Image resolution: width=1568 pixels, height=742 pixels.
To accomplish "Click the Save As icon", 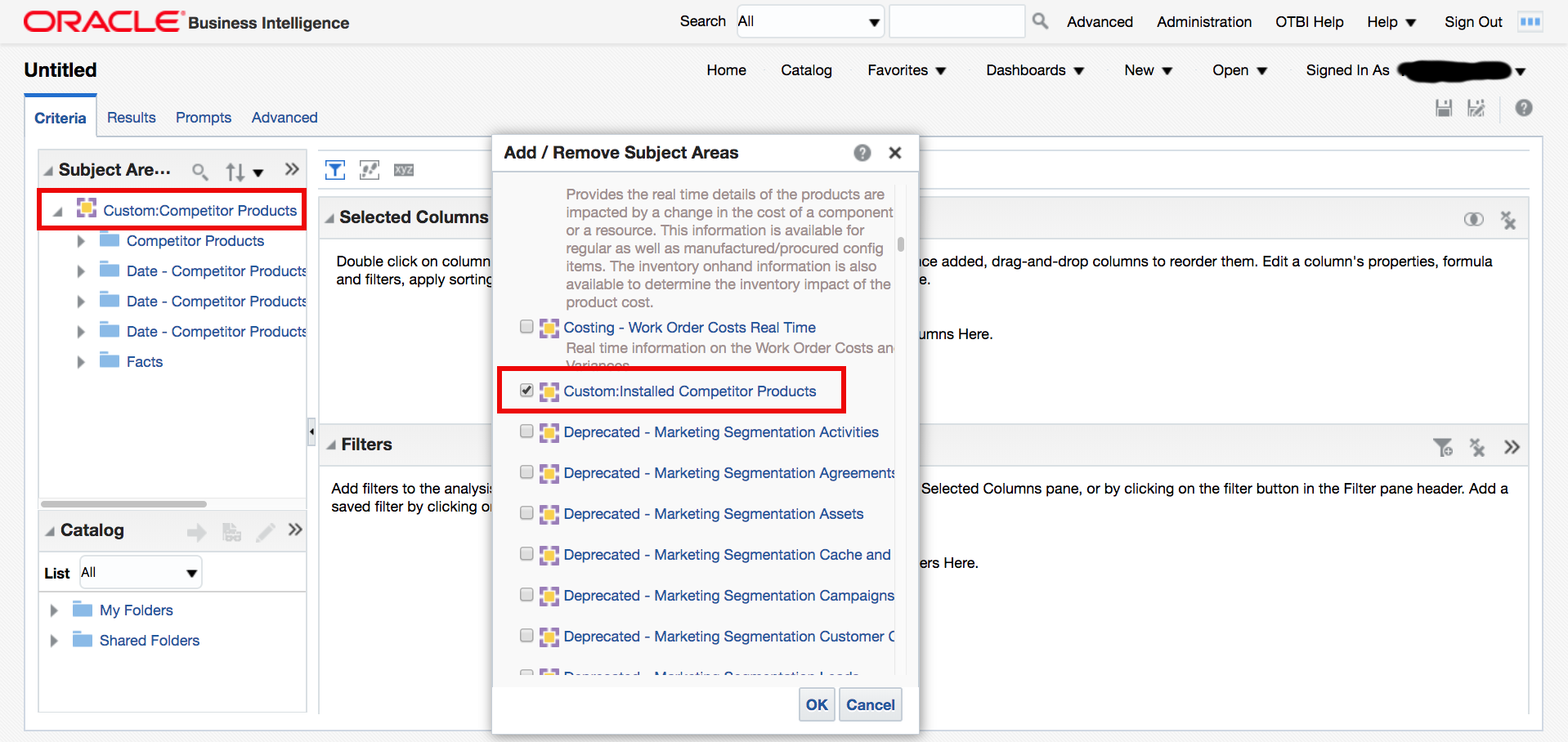I will (x=1476, y=108).
